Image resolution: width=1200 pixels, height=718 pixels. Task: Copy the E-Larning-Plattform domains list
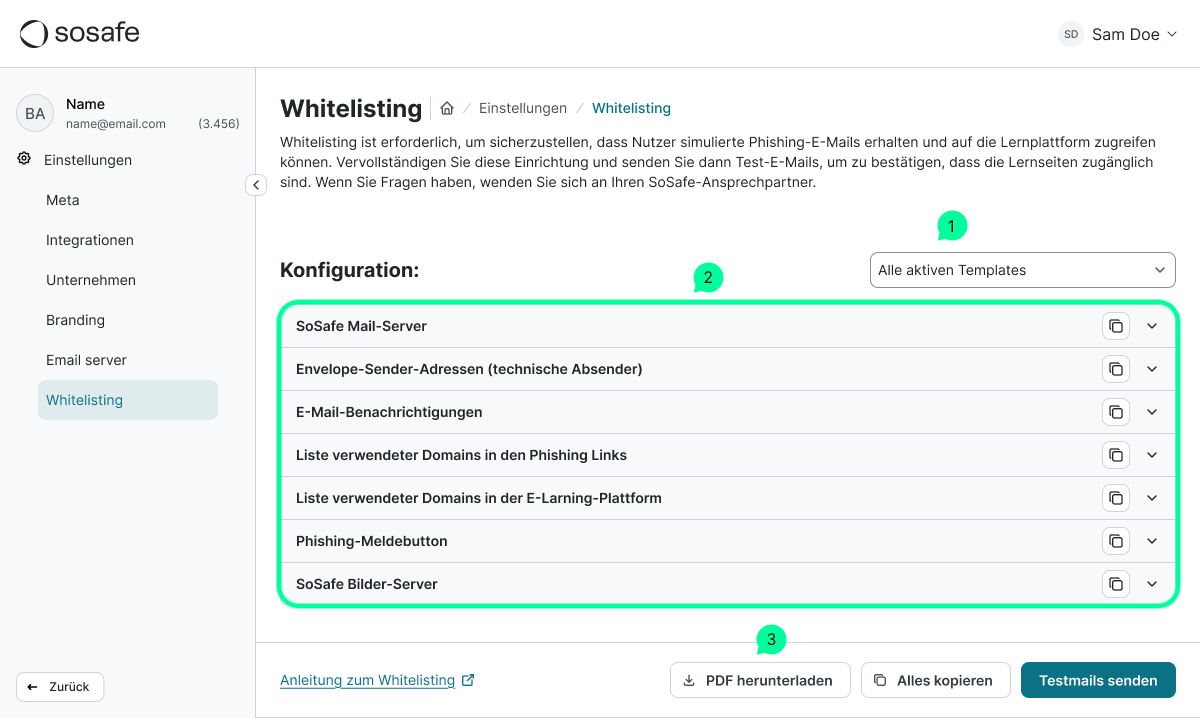(1116, 497)
